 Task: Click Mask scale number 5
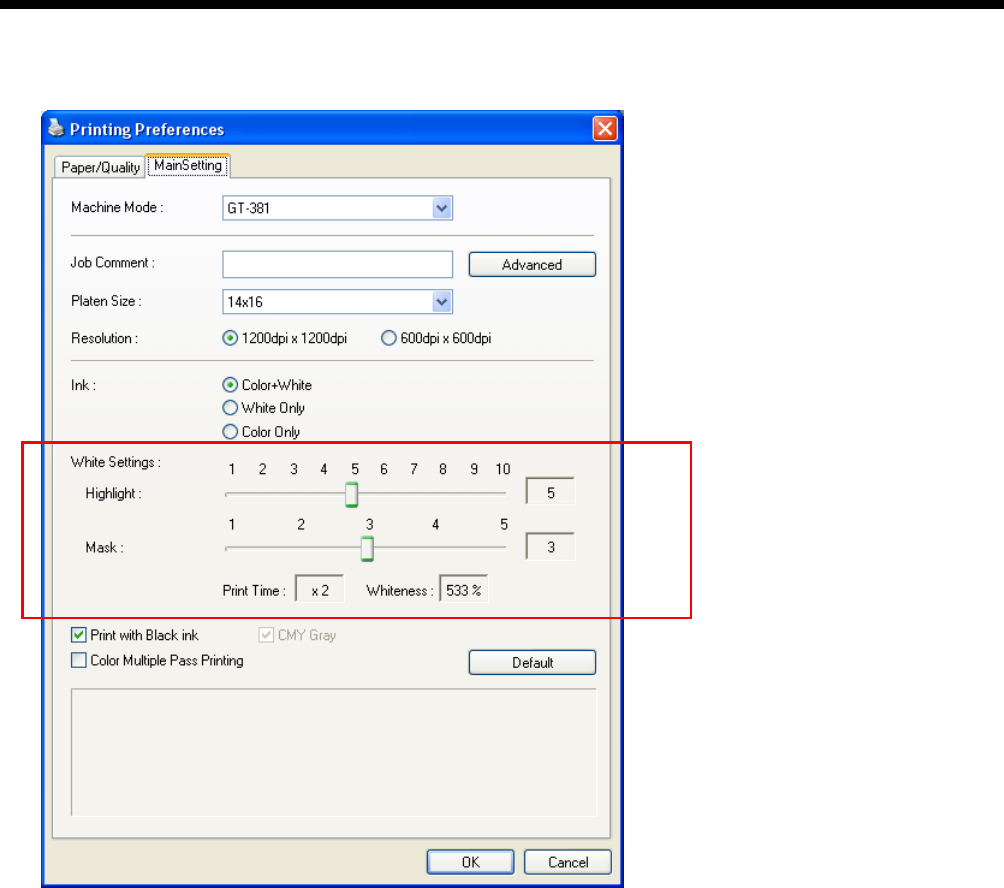click(504, 525)
